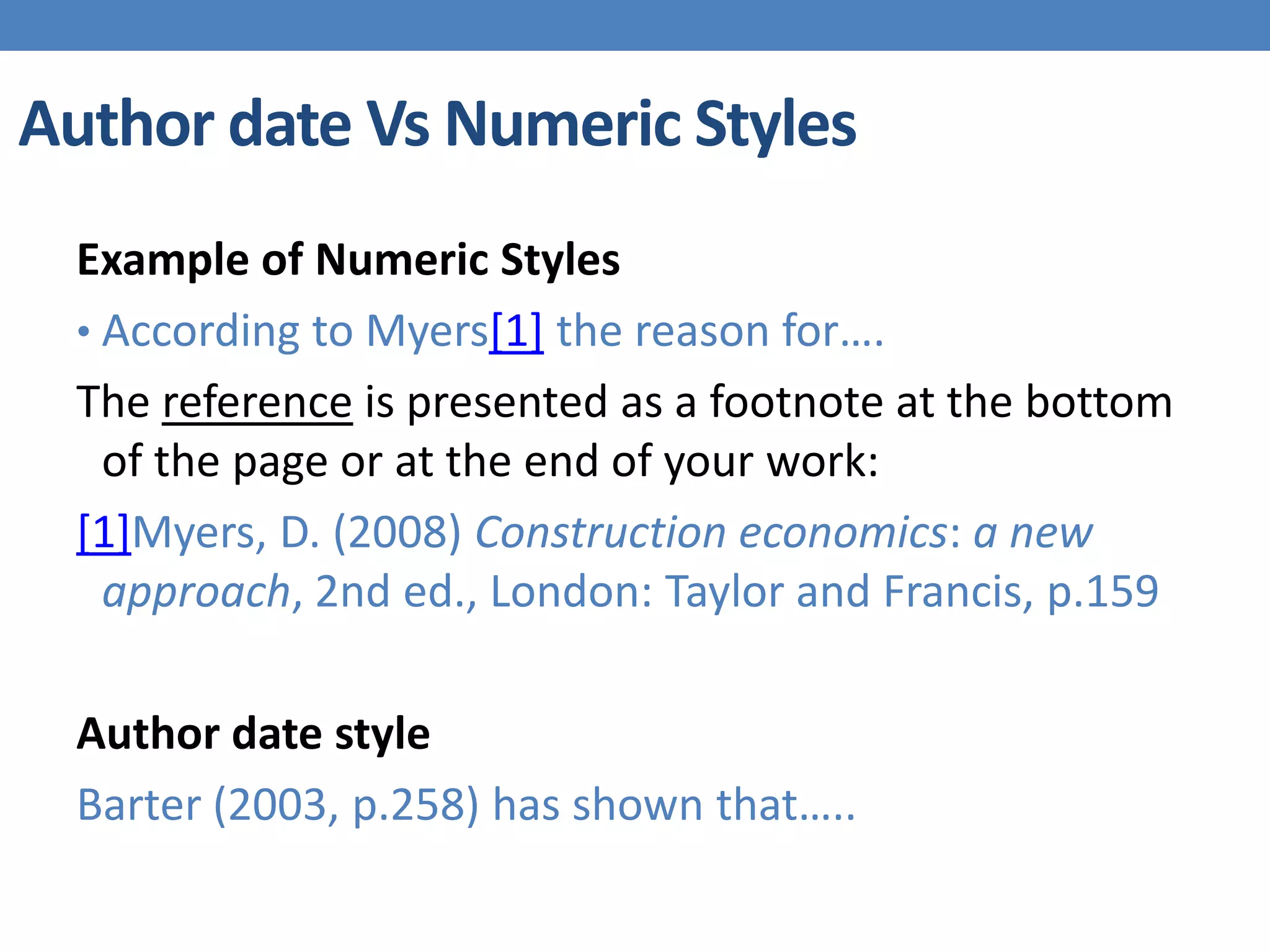The height and width of the screenshot is (952, 1270).
Task: Click the 'Author date style' heading
Action: click(253, 734)
